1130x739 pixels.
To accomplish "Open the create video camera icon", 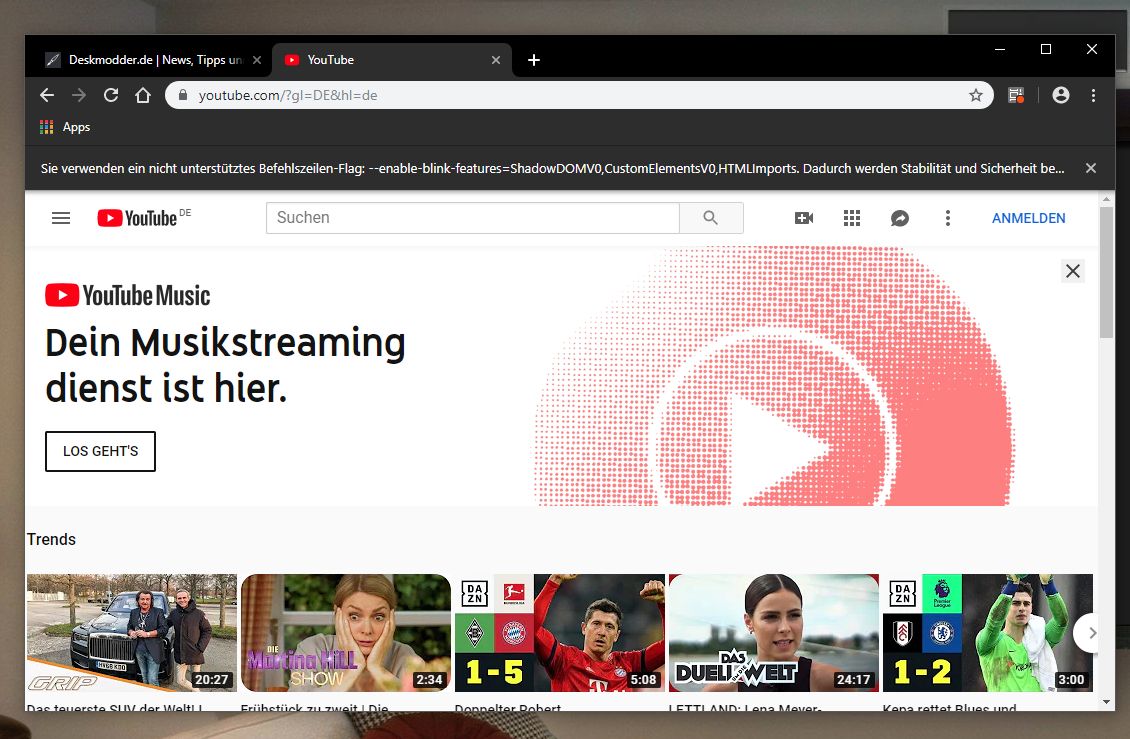I will tap(804, 218).
